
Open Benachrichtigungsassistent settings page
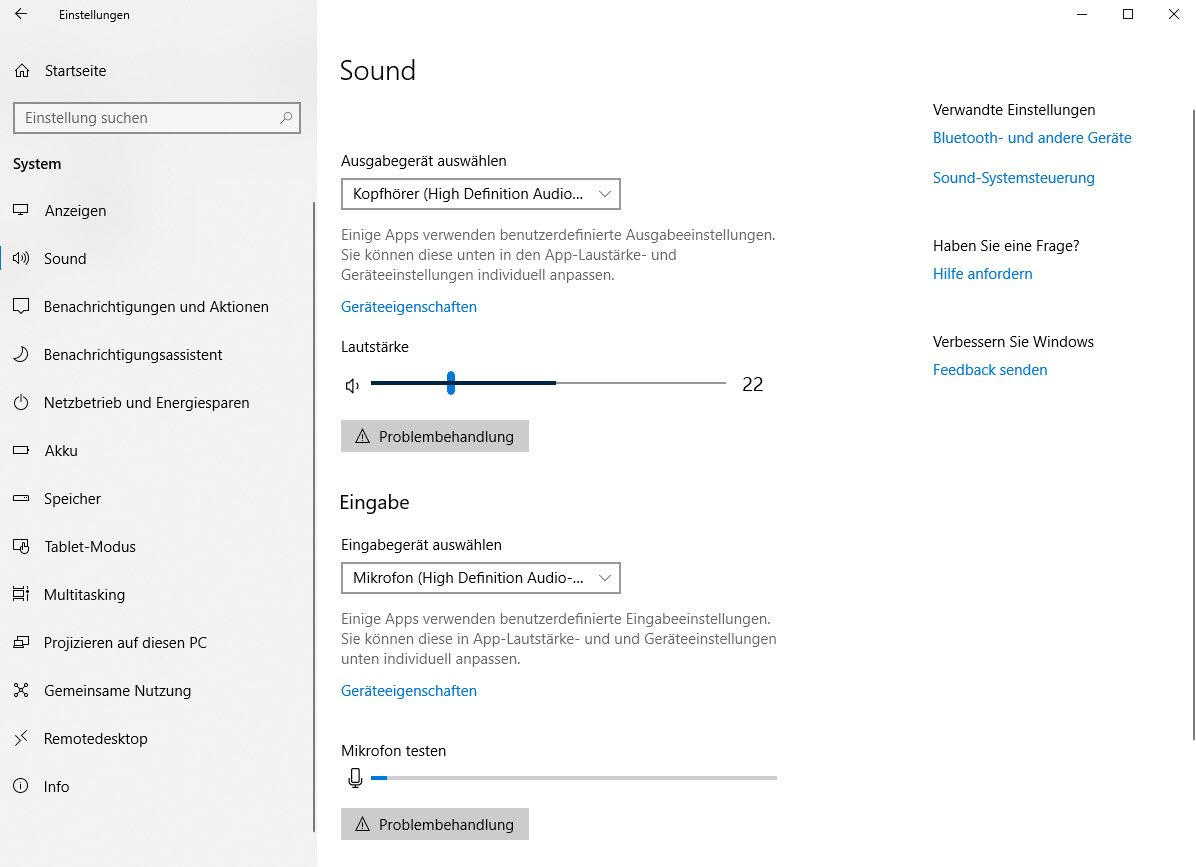click(x=133, y=355)
